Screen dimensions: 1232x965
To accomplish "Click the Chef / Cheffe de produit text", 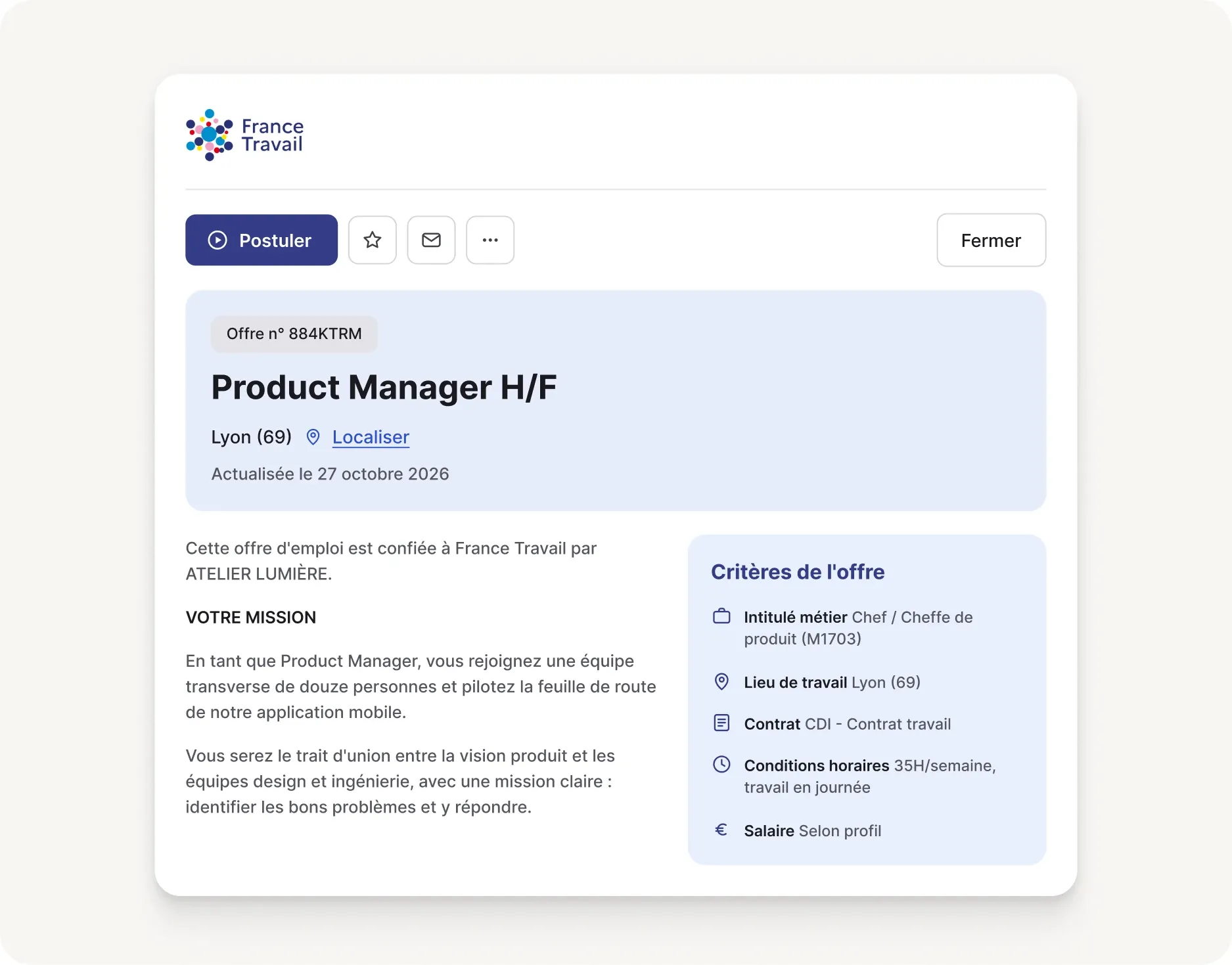I will click(858, 628).
